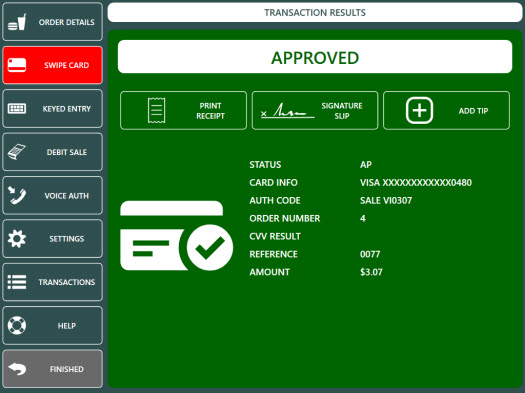This screenshot has width=525, height=393.
Task: Click the Order Details drink icon
Action: pos(17,22)
